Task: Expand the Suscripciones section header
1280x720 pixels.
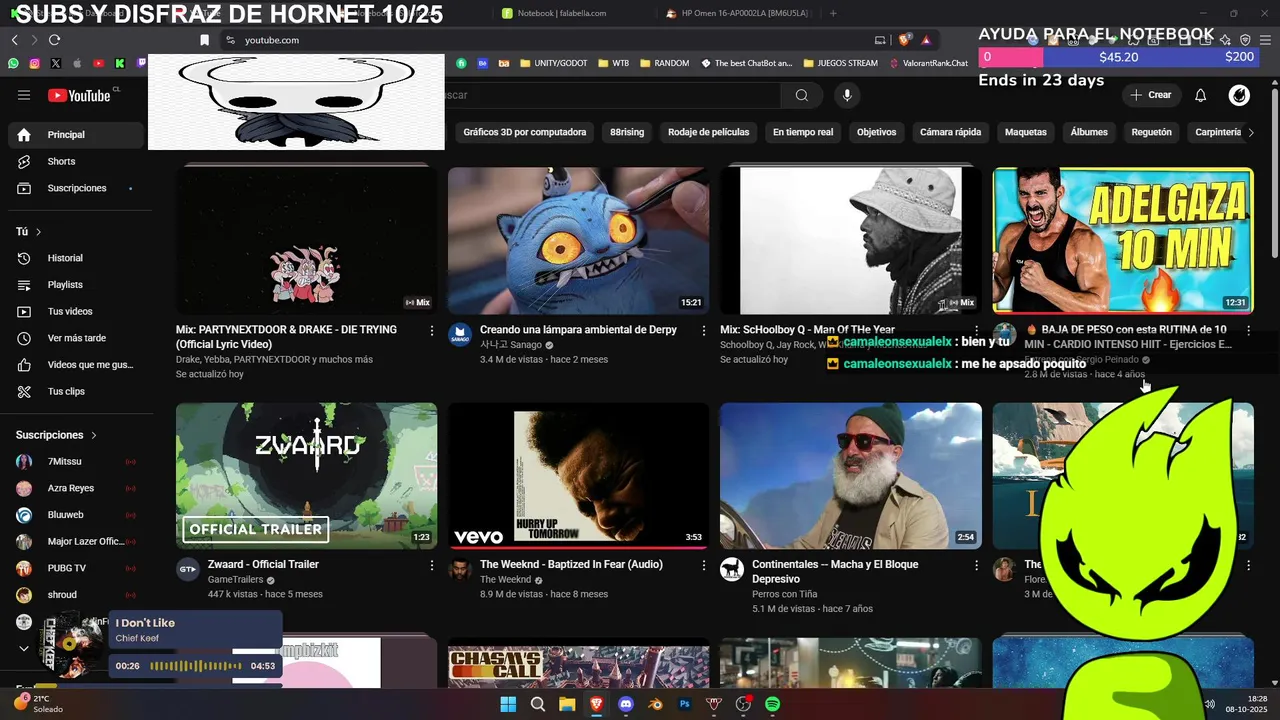Action: [x=56, y=435]
